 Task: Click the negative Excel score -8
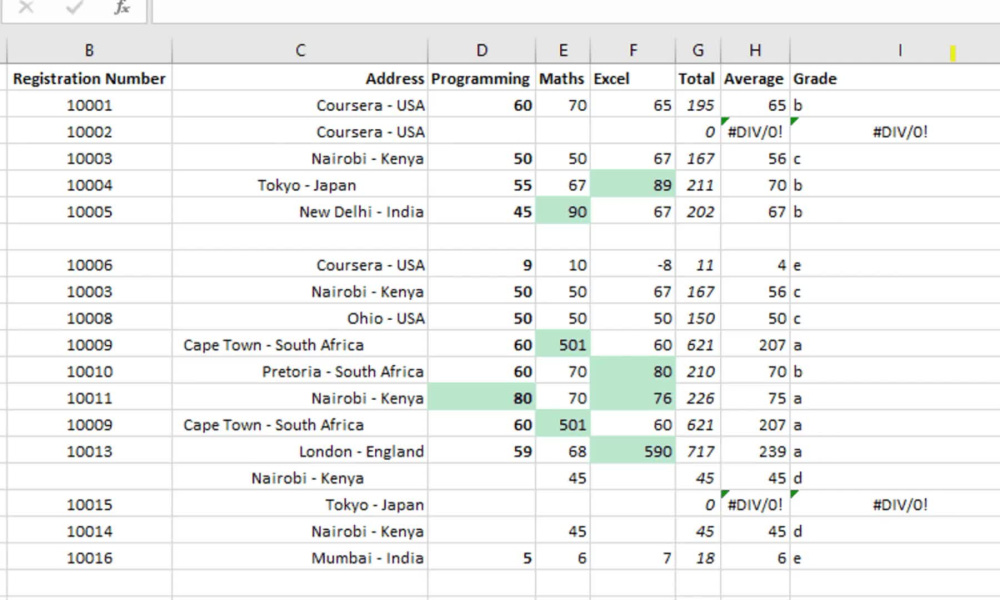633,265
